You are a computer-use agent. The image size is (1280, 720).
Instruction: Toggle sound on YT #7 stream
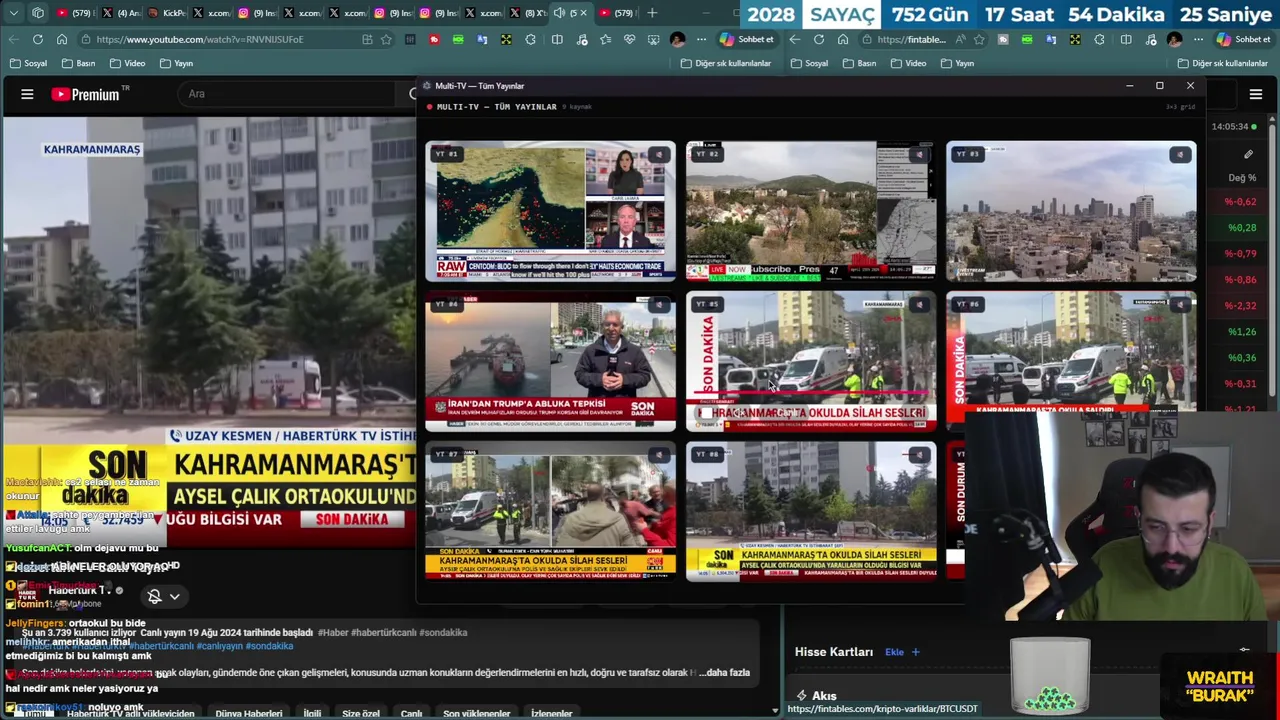coord(658,456)
